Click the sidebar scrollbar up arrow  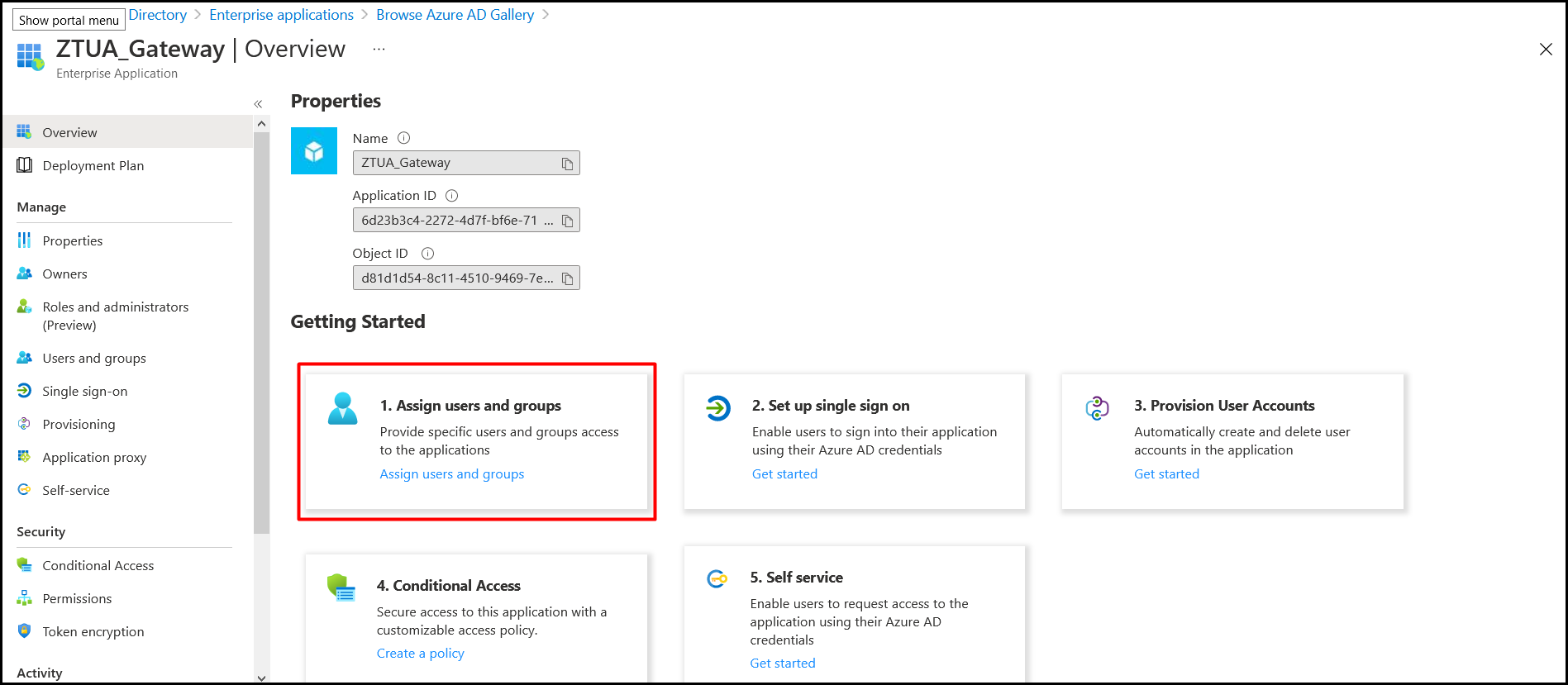(261, 124)
